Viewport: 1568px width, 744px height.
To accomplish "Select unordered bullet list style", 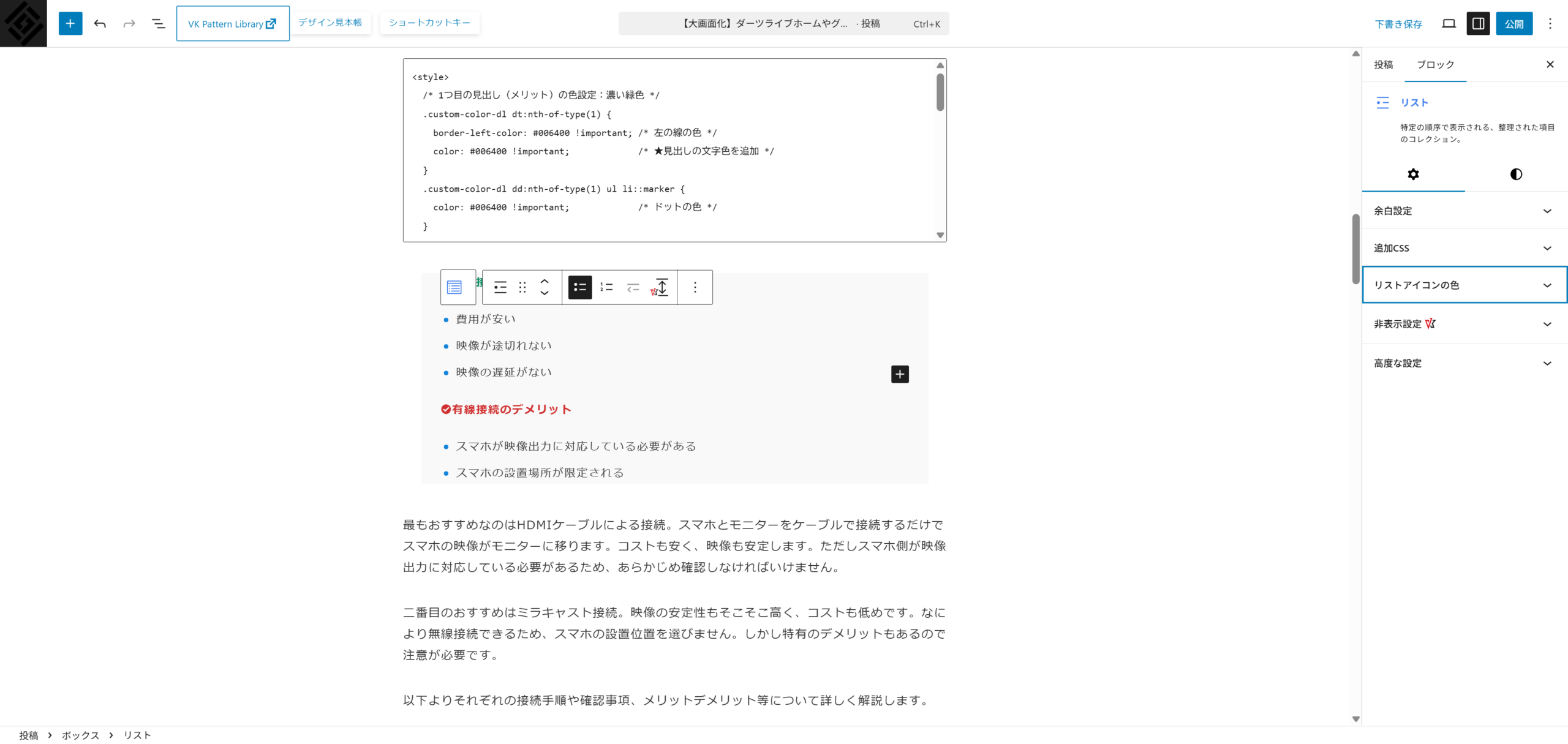I will [579, 287].
